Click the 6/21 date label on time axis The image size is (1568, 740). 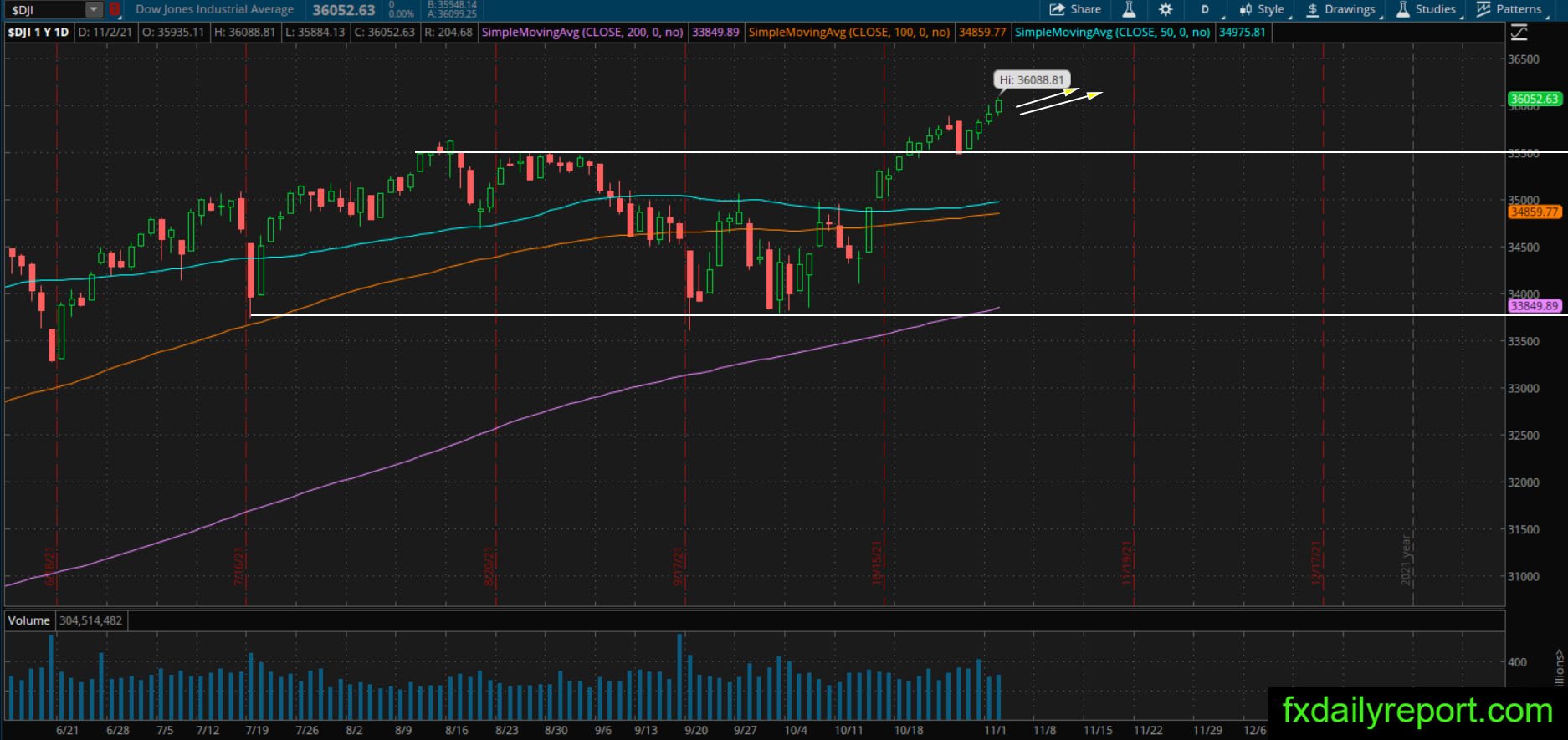67,730
